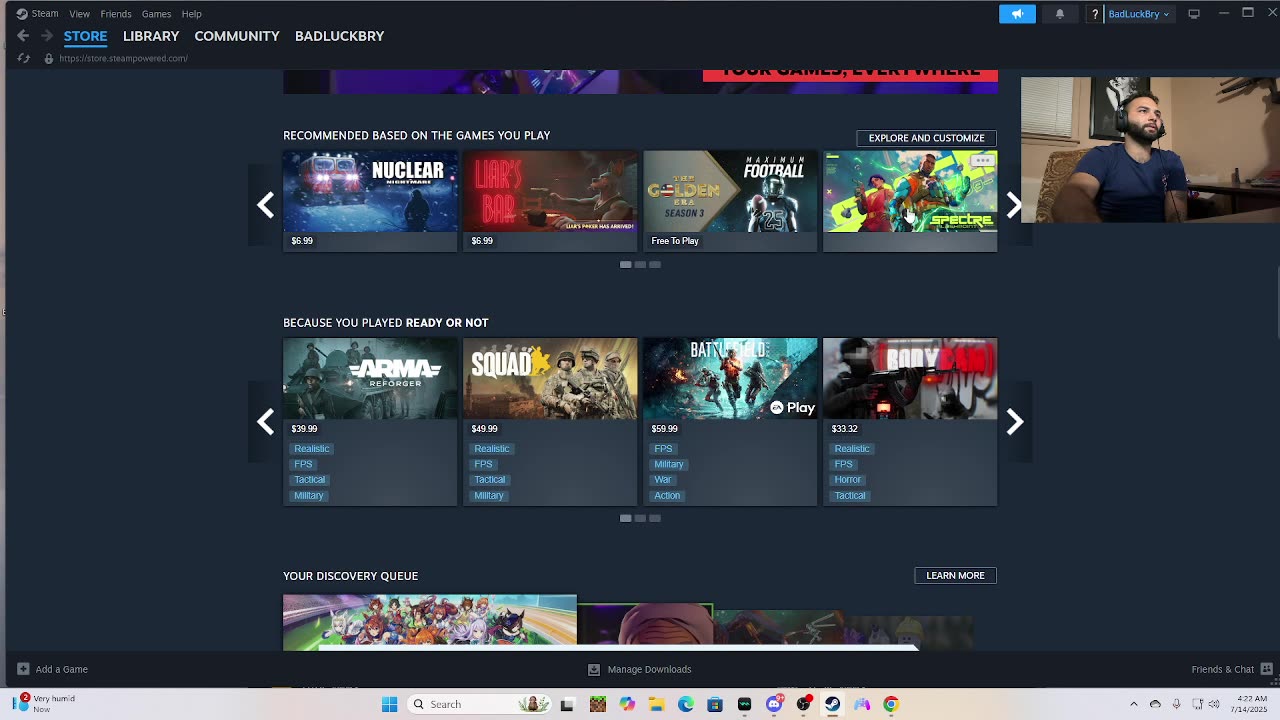Open File Explorer from the taskbar
1280x720 pixels.
[x=656, y=704]
